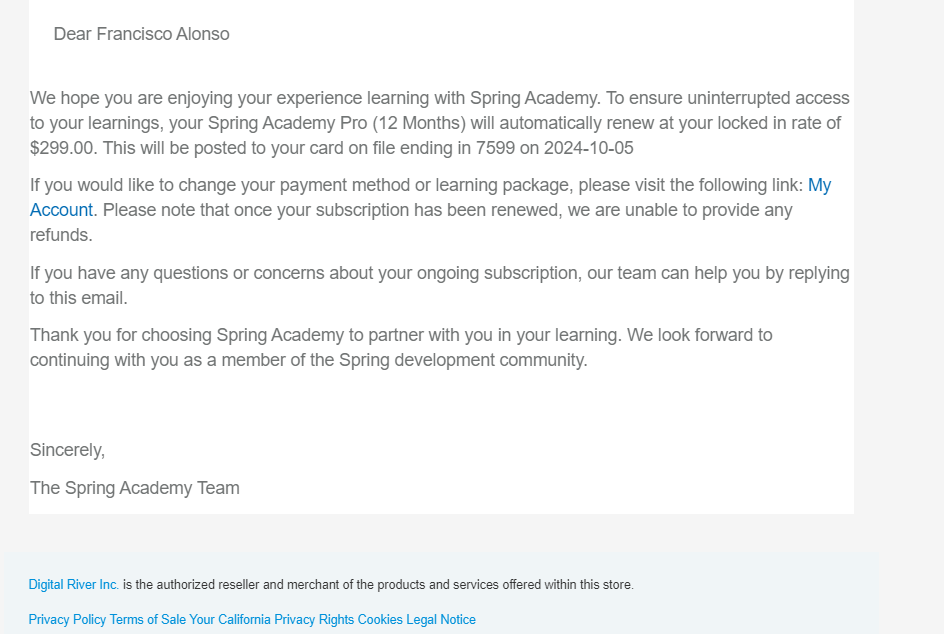Click the paragraph about replying to this email
Screen dimensions: 944x634
tap(439, 285)
